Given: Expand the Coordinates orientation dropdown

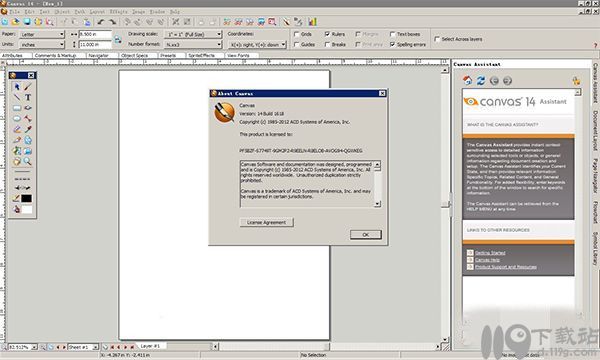Looking at the screenshot, I should click(x=257, y=45).
